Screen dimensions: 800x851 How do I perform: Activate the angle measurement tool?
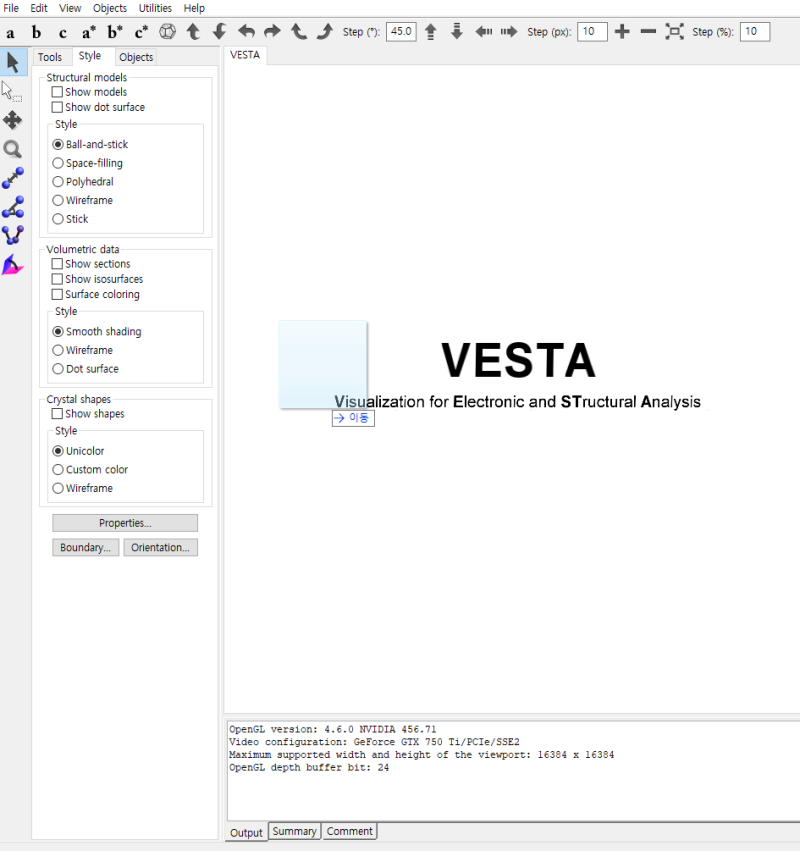12,205
